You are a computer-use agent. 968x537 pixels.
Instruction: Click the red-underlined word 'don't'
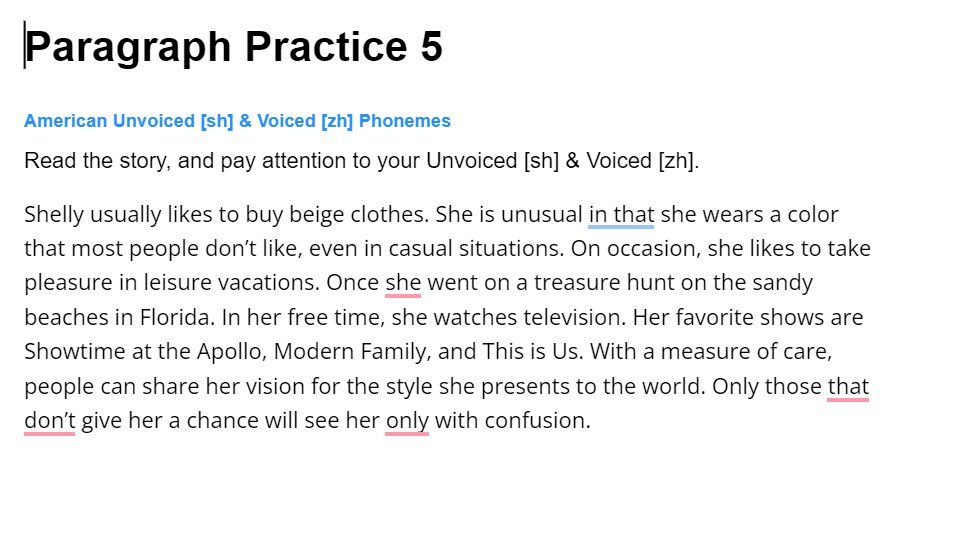[x=49, y=421]
